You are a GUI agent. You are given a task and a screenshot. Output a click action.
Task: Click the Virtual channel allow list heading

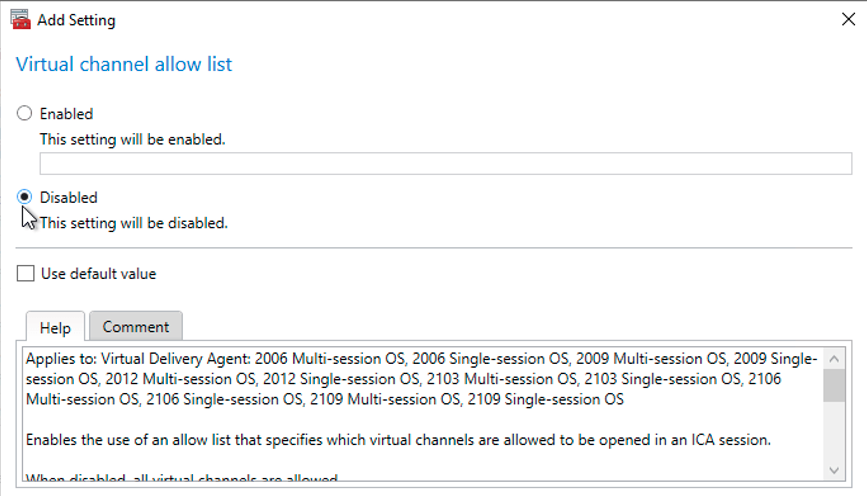click(124, 65)
